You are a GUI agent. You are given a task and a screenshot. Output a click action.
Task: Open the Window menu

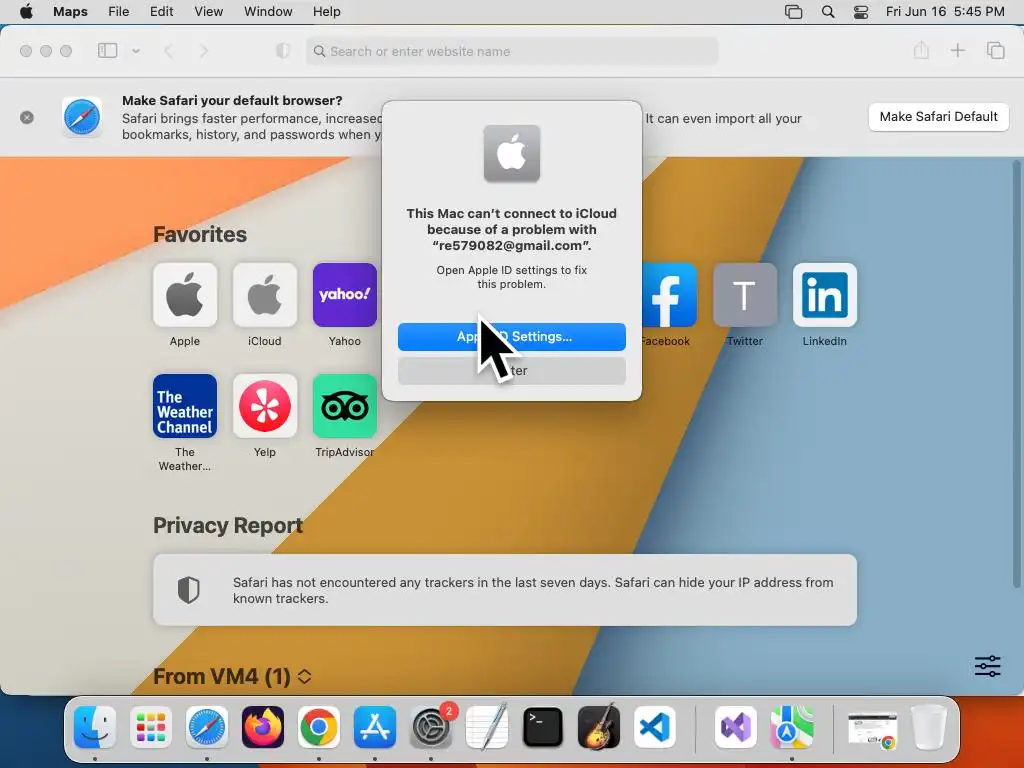(268, 12)
